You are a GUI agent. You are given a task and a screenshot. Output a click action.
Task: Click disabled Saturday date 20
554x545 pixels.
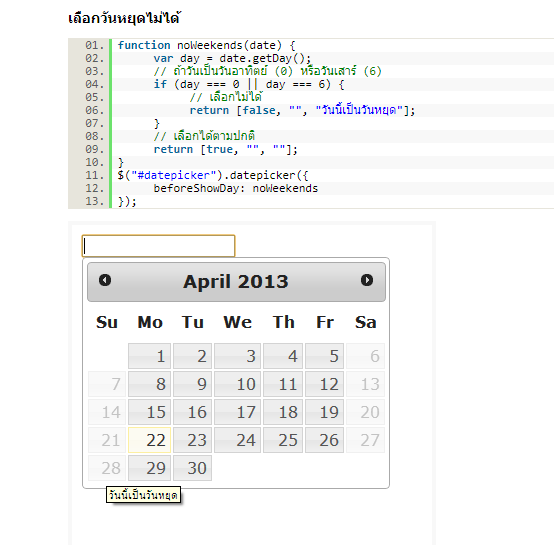[x=365, y=412]
